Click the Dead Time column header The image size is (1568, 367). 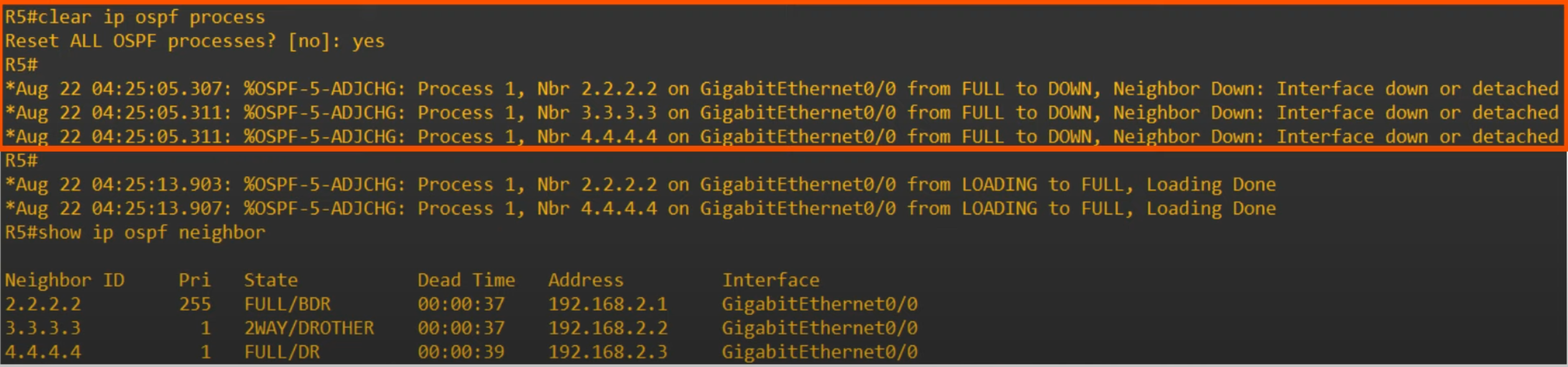(466, 280)
